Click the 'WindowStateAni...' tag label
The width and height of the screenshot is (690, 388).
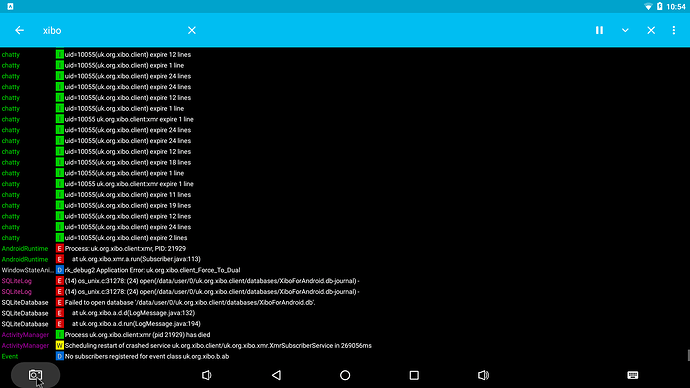pos(27,270)
